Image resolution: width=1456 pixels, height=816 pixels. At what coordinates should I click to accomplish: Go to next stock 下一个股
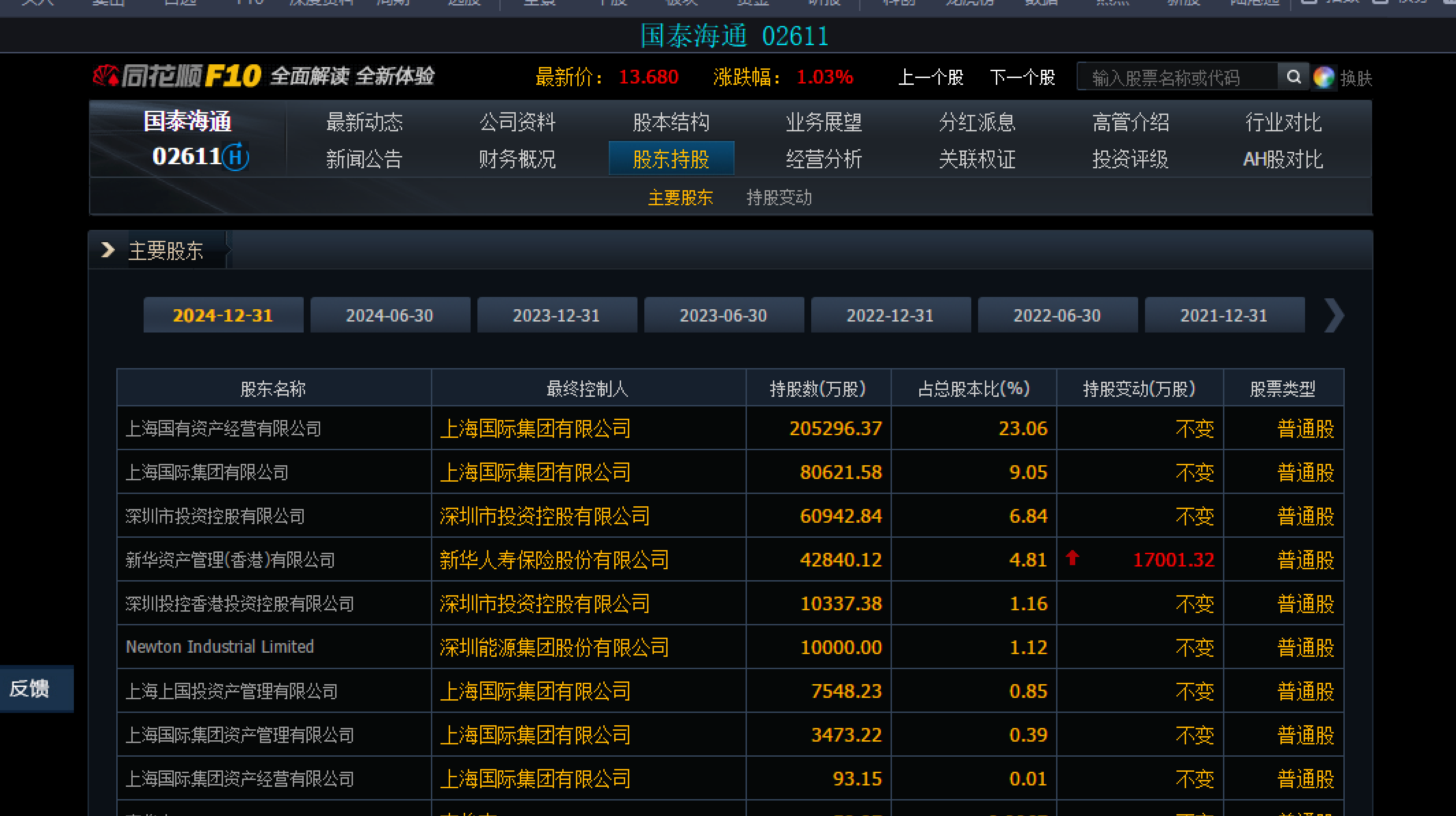click(x=1022, y=78)
